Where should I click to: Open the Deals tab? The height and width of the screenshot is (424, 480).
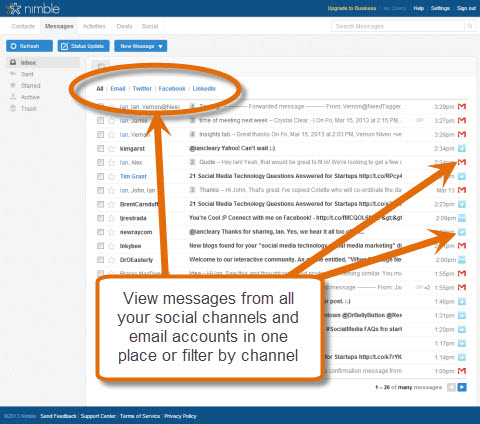(124, 26)
